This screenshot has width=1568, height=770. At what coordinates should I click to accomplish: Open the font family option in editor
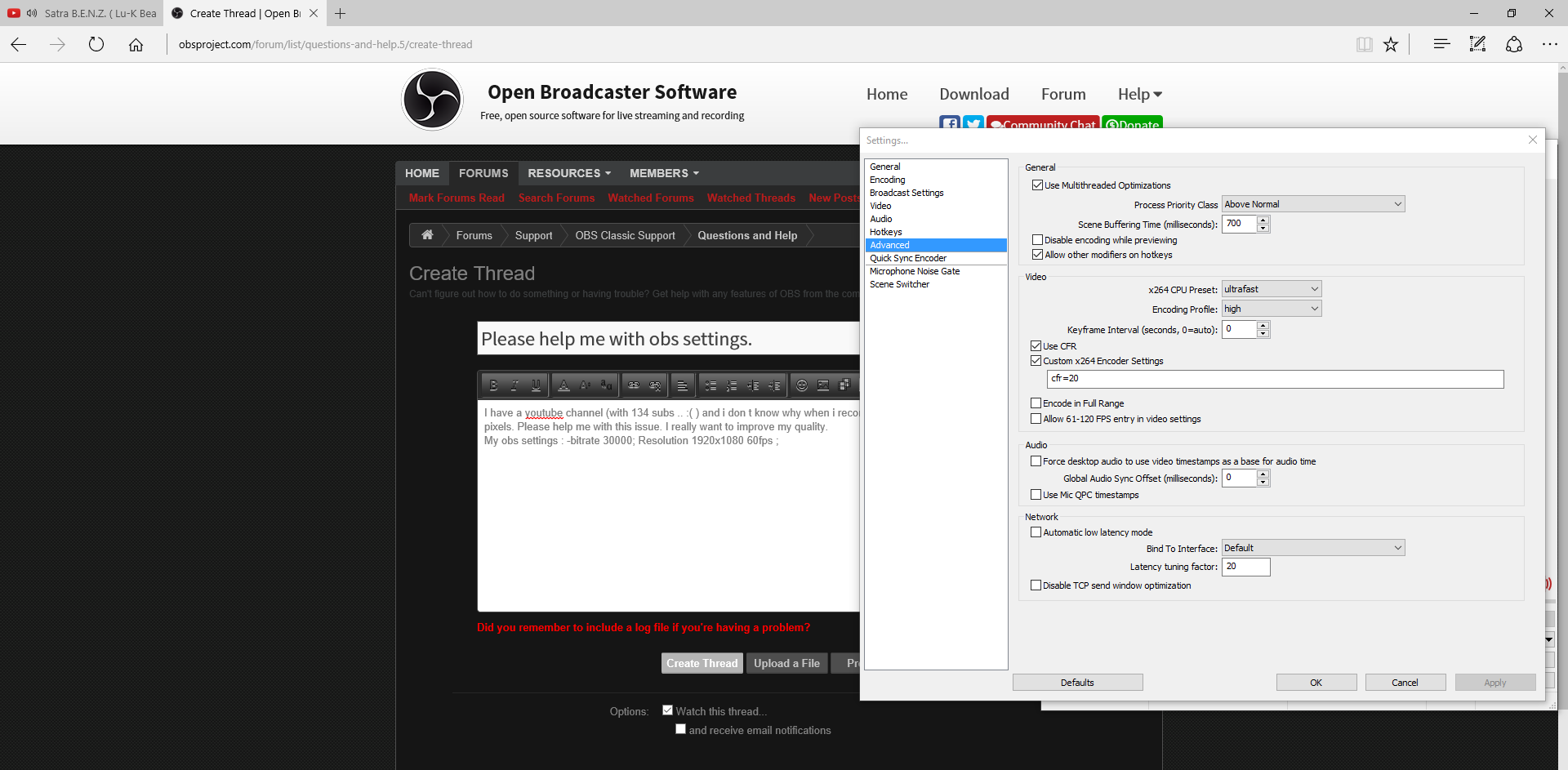(x=606, y=385)
